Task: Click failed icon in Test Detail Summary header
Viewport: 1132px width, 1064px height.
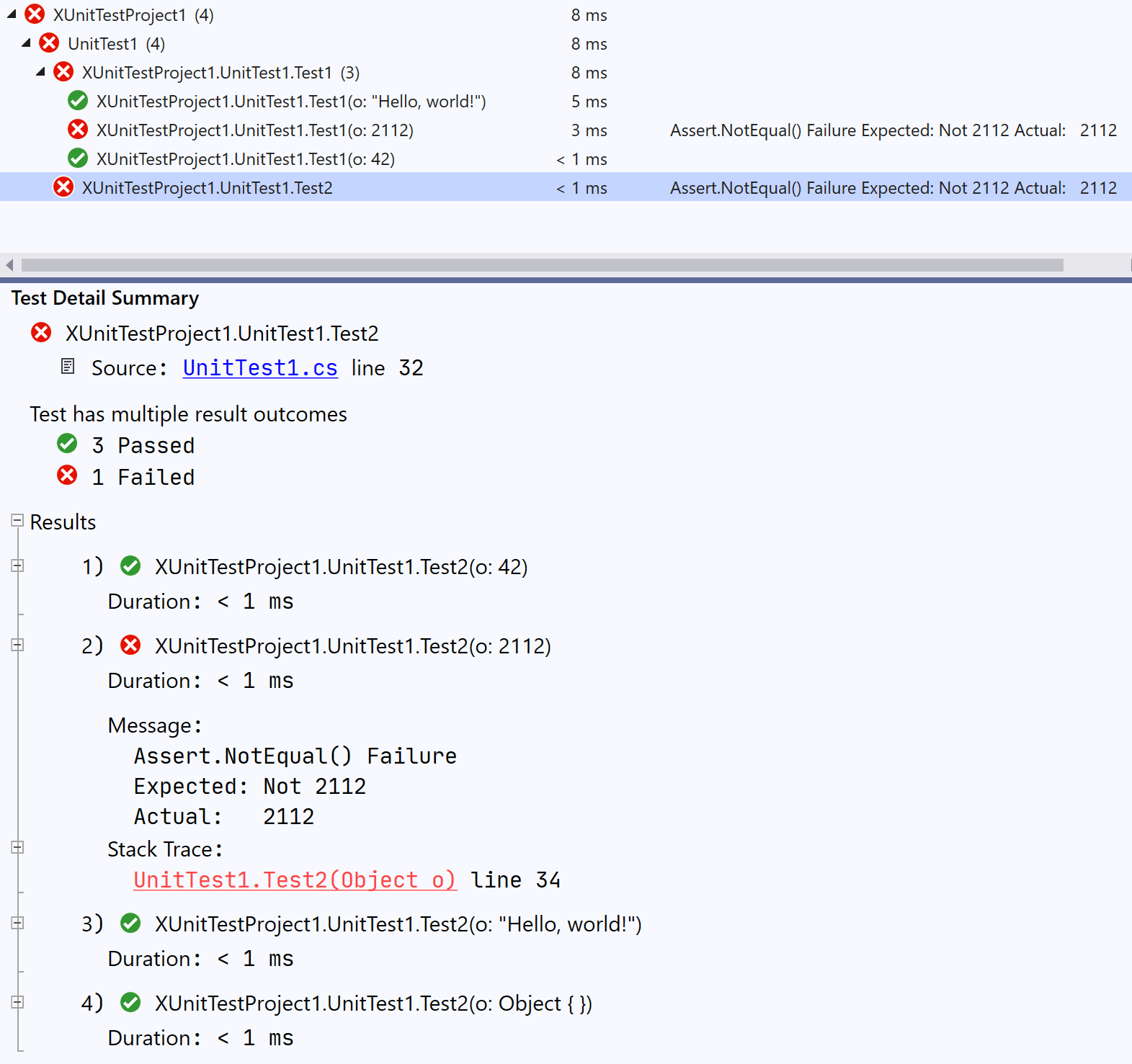Action: [x=41, y=333]
